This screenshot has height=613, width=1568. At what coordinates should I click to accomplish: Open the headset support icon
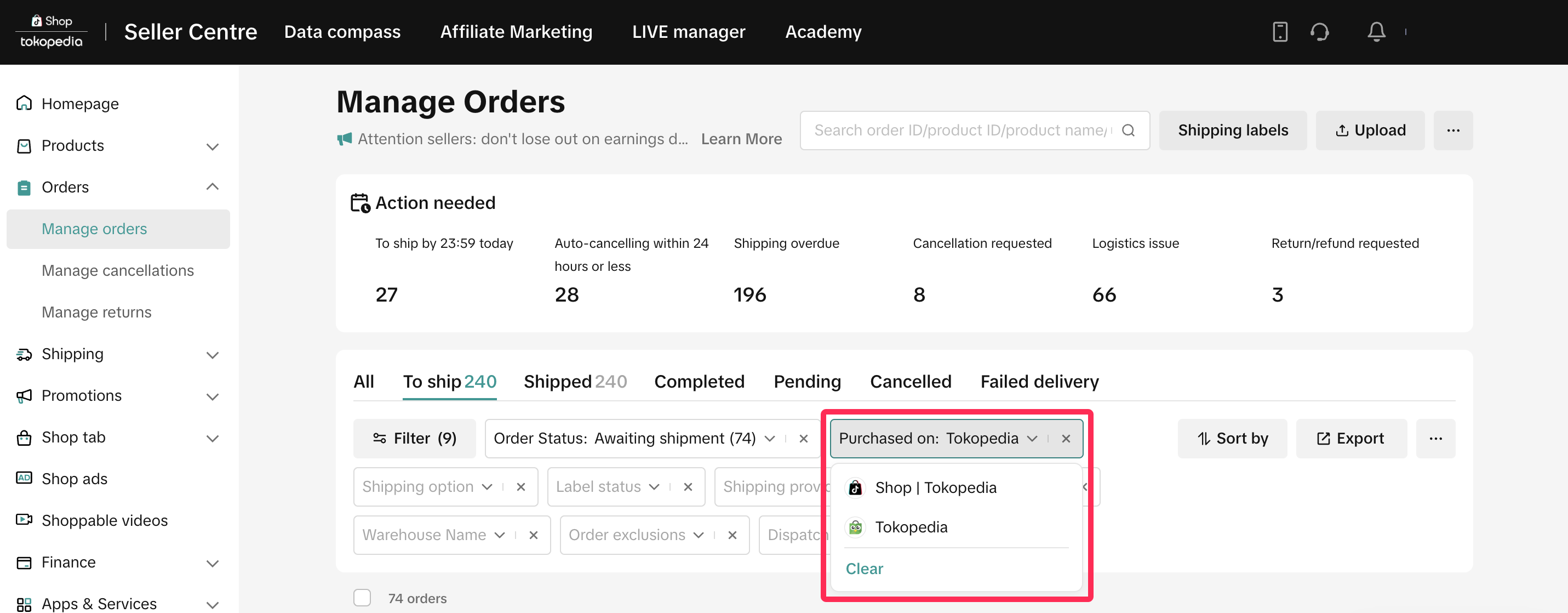pos(1319,32)
